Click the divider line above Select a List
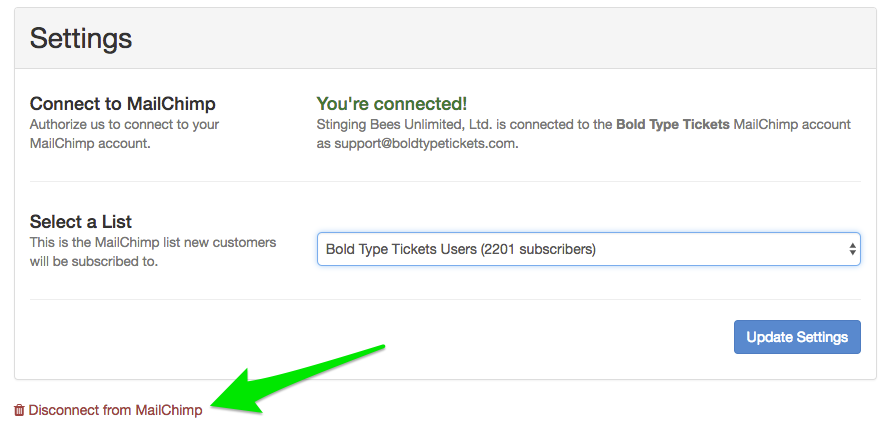886x429 pixels. (445, 181)
